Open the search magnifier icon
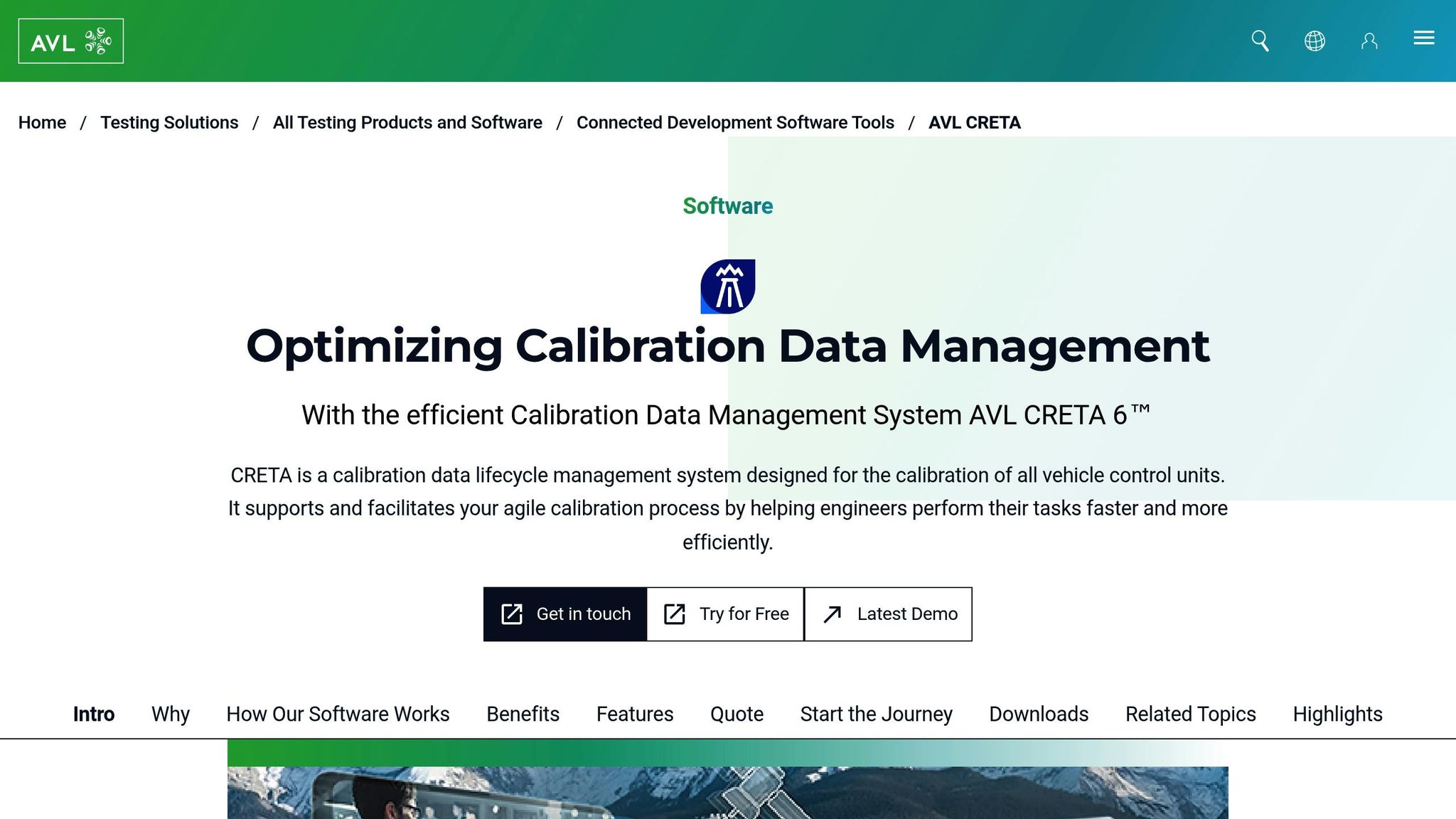Screen dimensions: 1456x819 1260,41
